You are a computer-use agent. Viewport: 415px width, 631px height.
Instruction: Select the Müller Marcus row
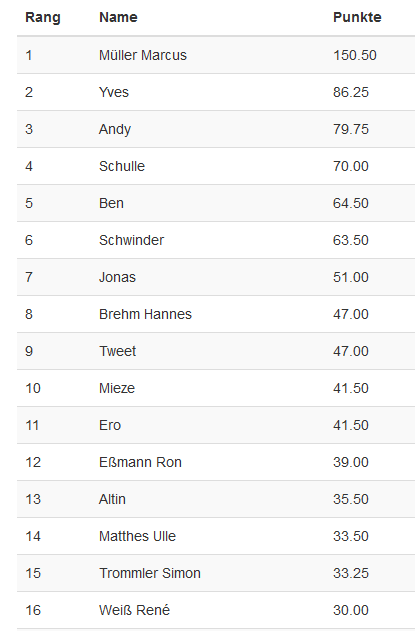click(216, 55)
